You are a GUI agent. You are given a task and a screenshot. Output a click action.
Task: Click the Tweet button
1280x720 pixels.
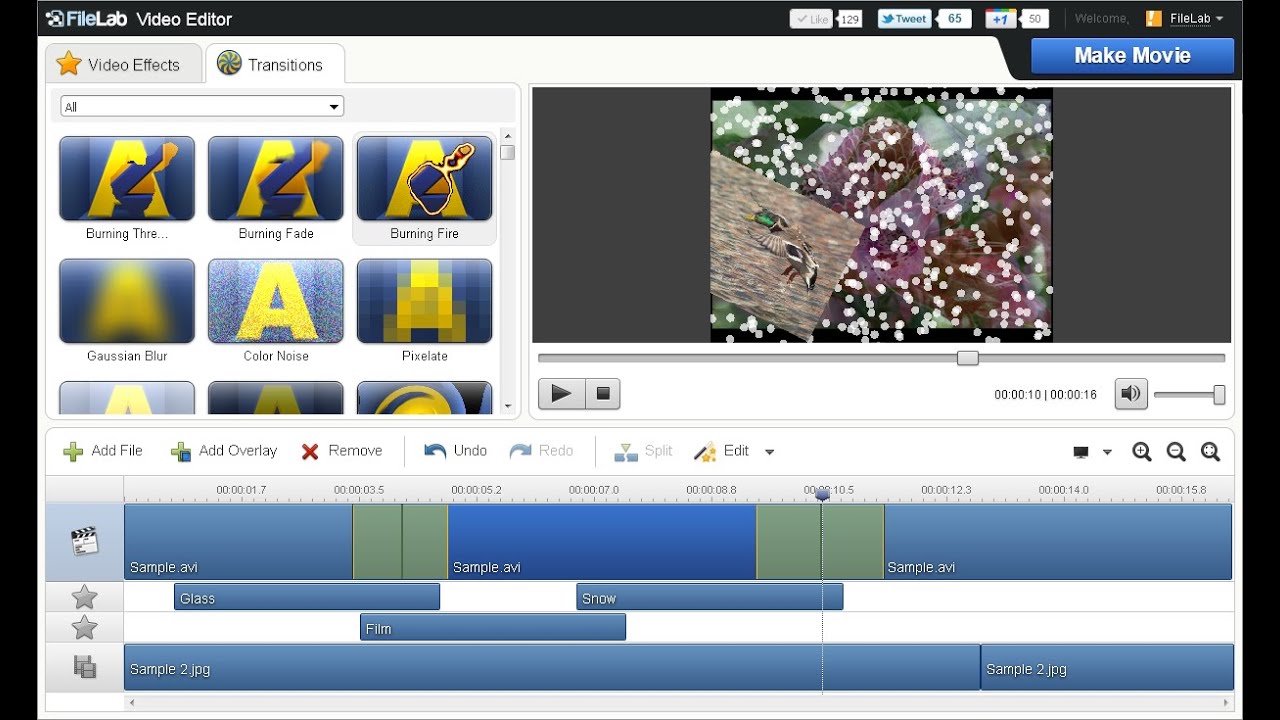[904, 18]
